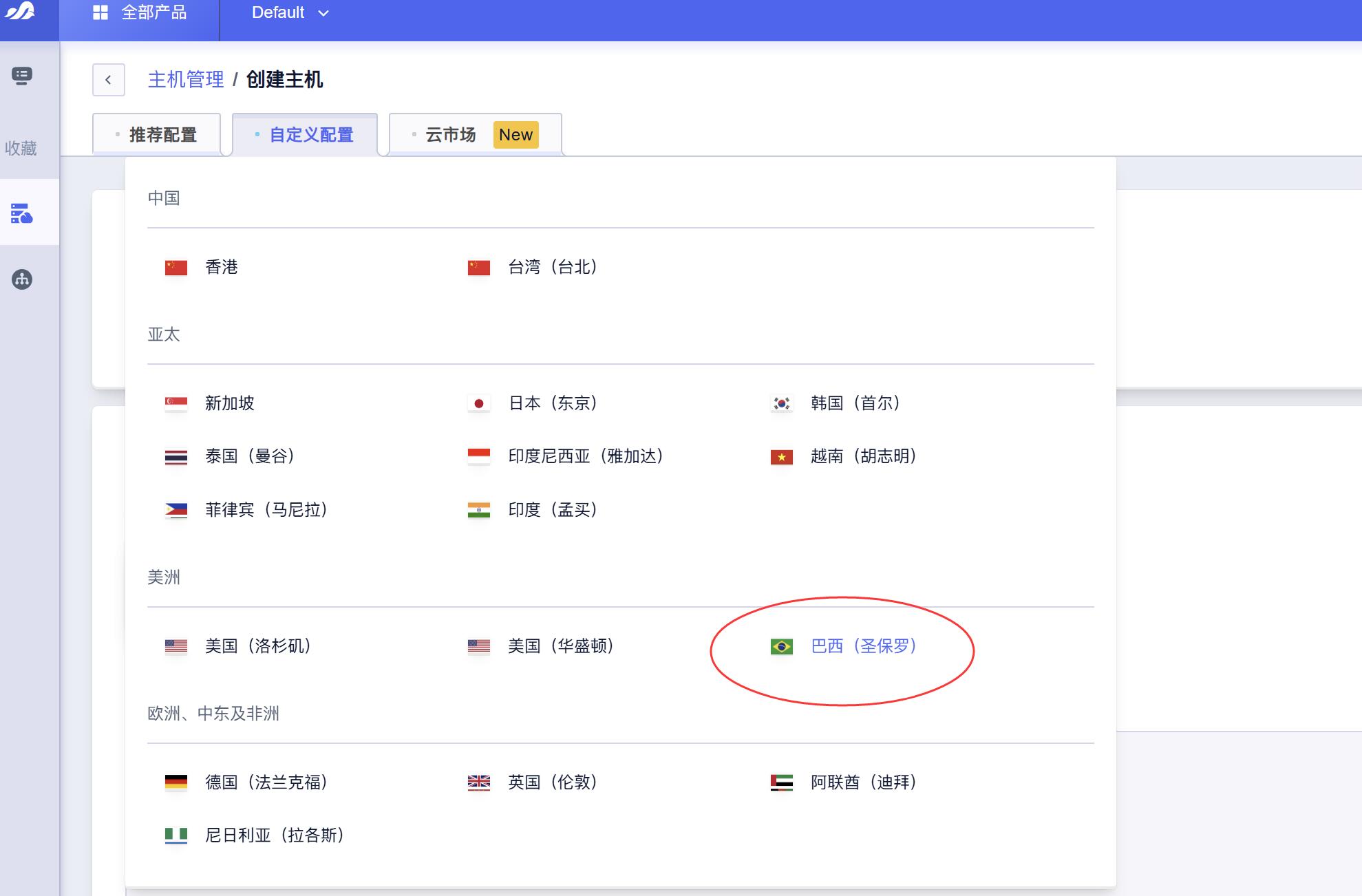Go to 主机管理 breadcrumb link
Viewport: 1362px width, 896px height.
(x=186, y=80)
